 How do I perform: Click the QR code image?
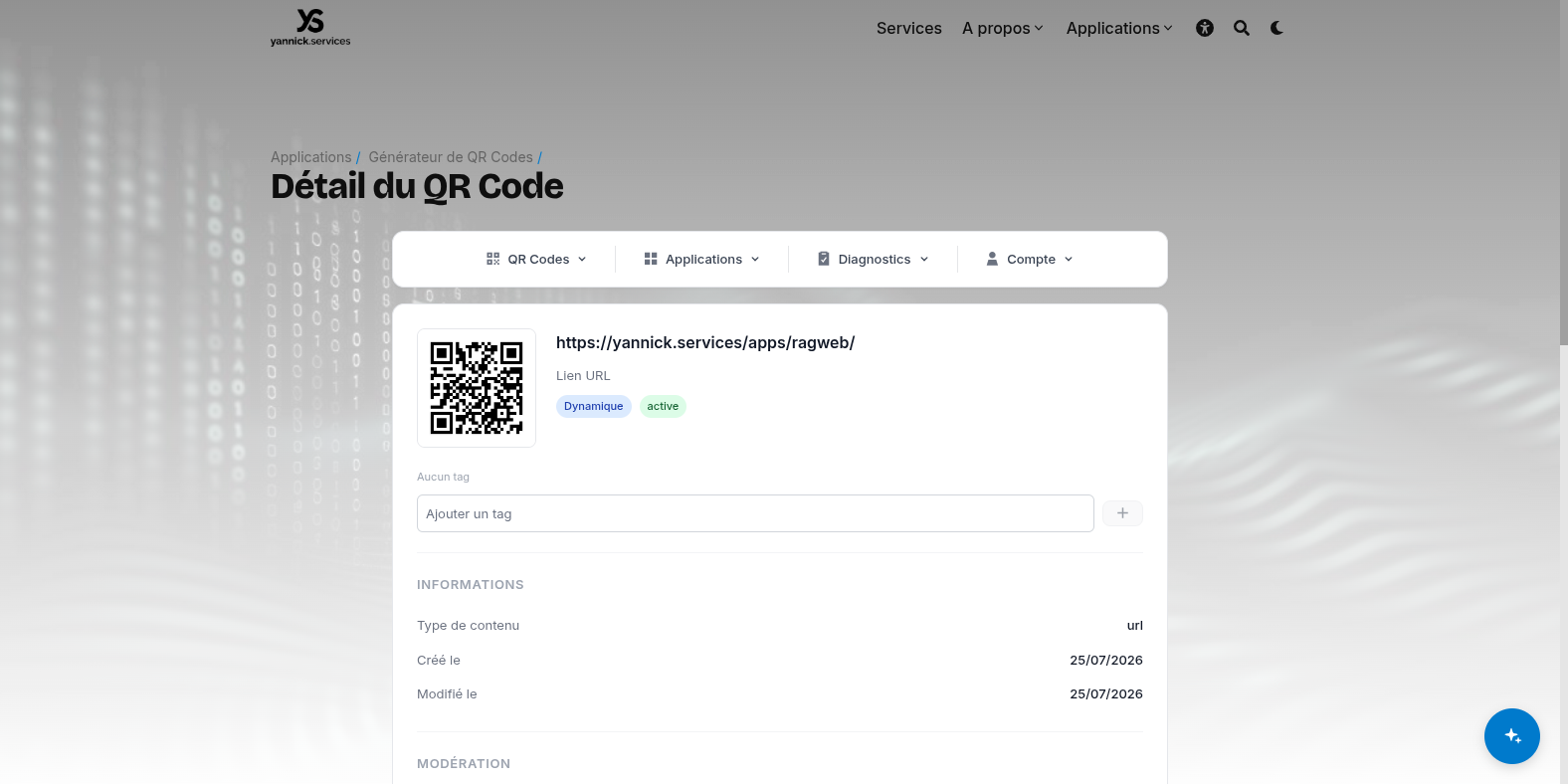(x=477, y=388)
